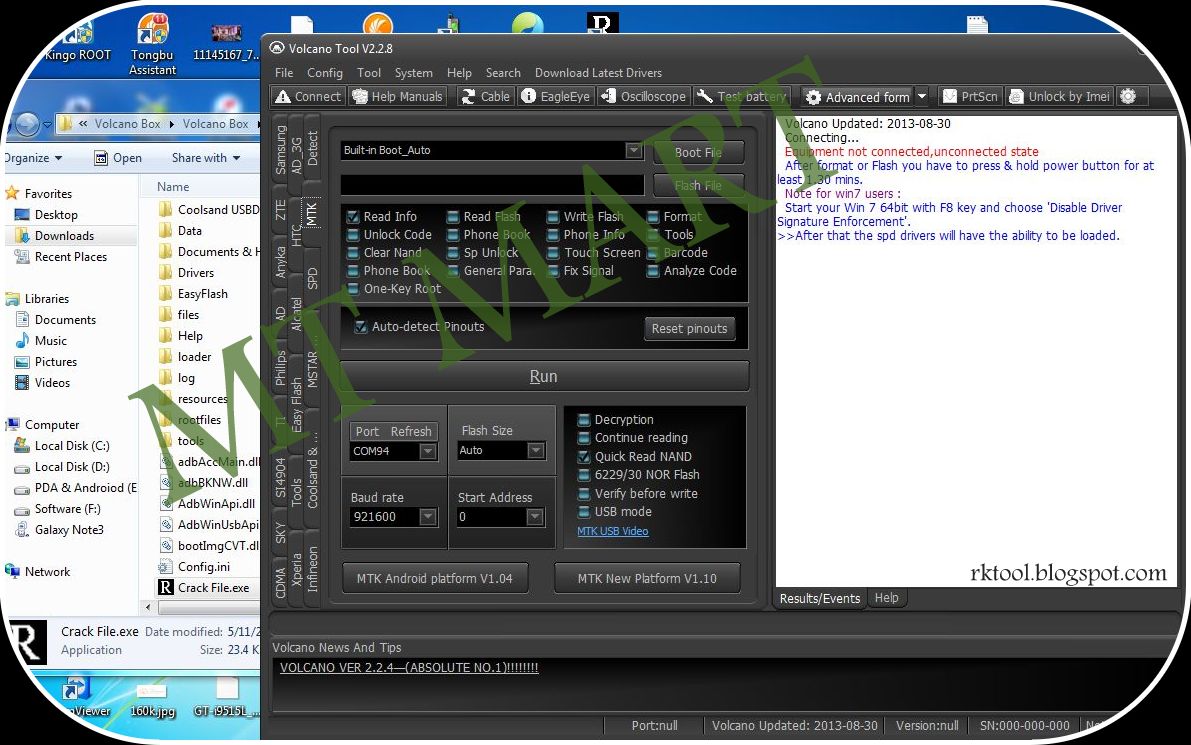Check Verify before write option
1191x745 pixels.
point(583,494)
